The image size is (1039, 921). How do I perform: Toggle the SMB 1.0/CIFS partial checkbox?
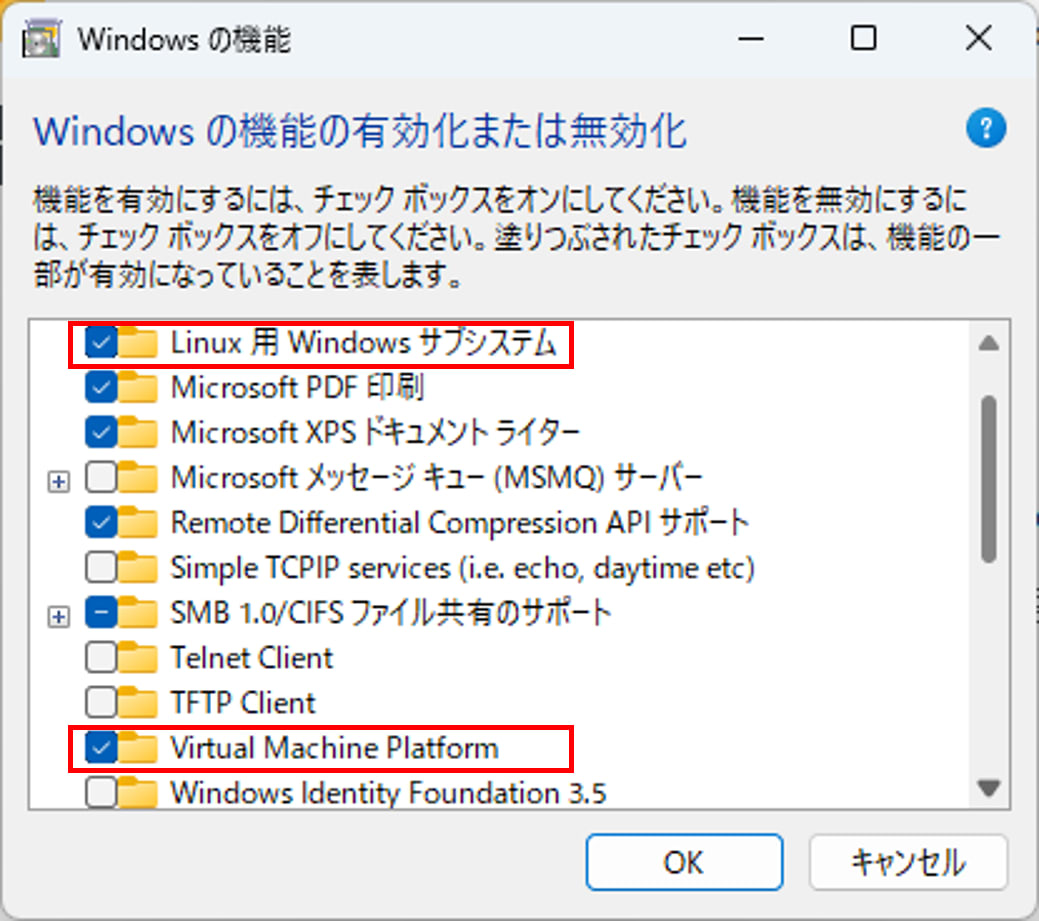click(x=101, y=613)
